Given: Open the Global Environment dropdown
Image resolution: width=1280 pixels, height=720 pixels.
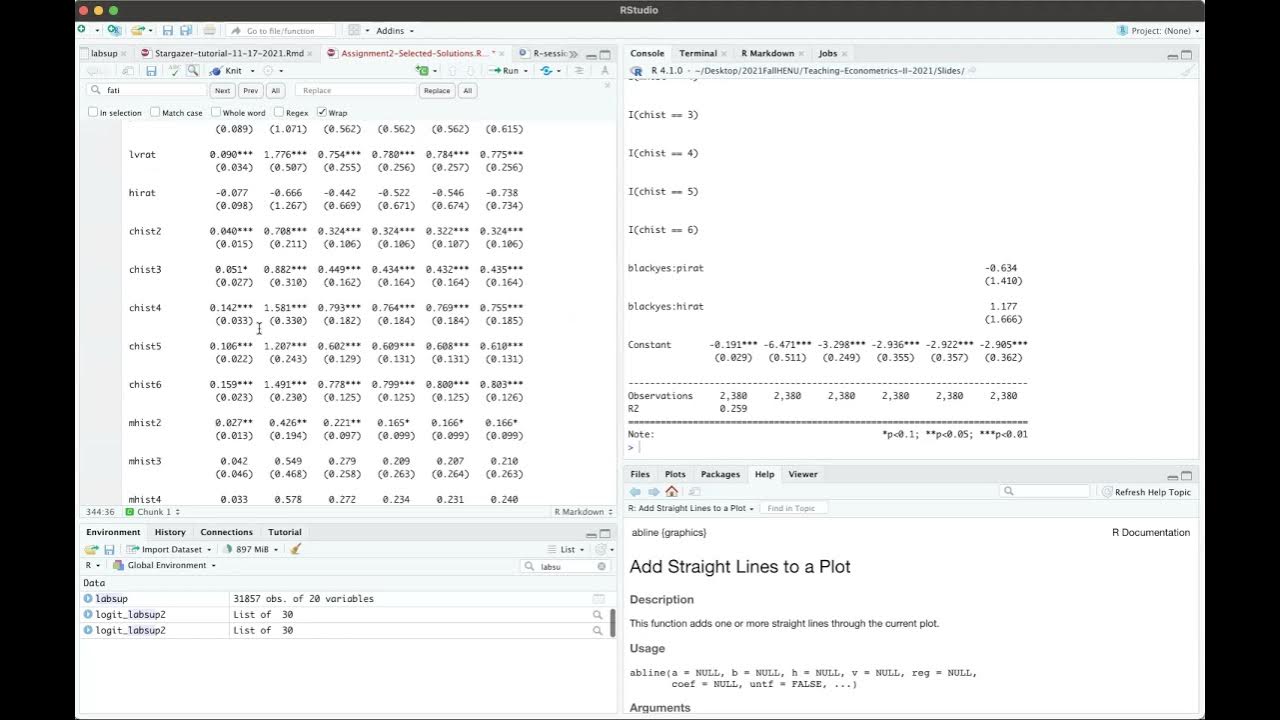Looking at the screenshot, I should 163,565.
